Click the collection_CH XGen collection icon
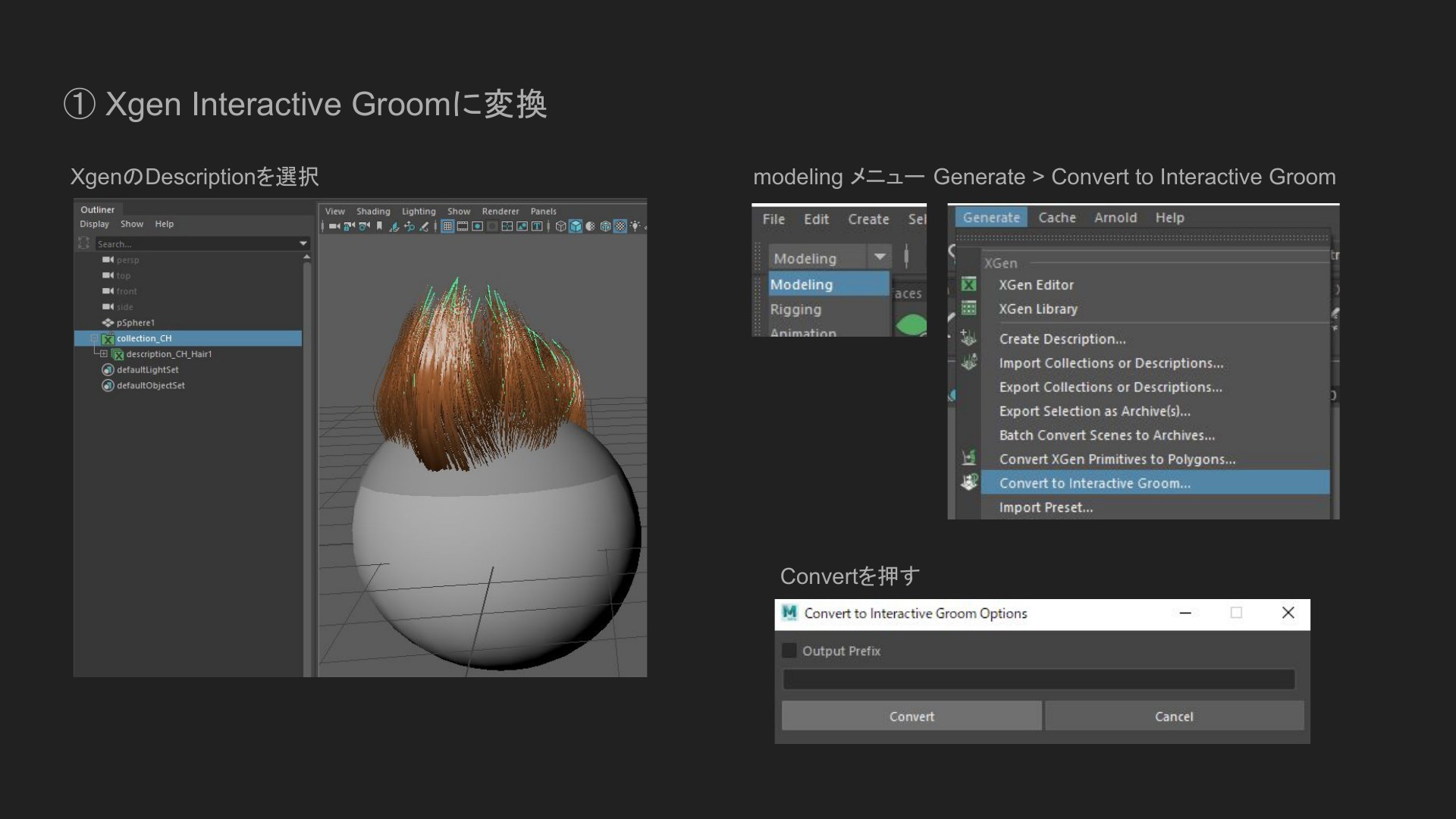Image resolution: width=1456 pixels, height=819 pixels. pyautogui.click(x=108, y=339)
